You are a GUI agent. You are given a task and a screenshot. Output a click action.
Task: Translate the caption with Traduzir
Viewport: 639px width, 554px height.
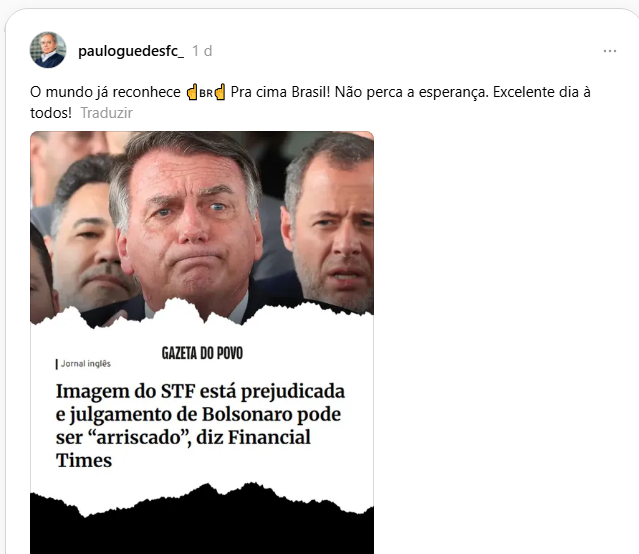point(106,113)
